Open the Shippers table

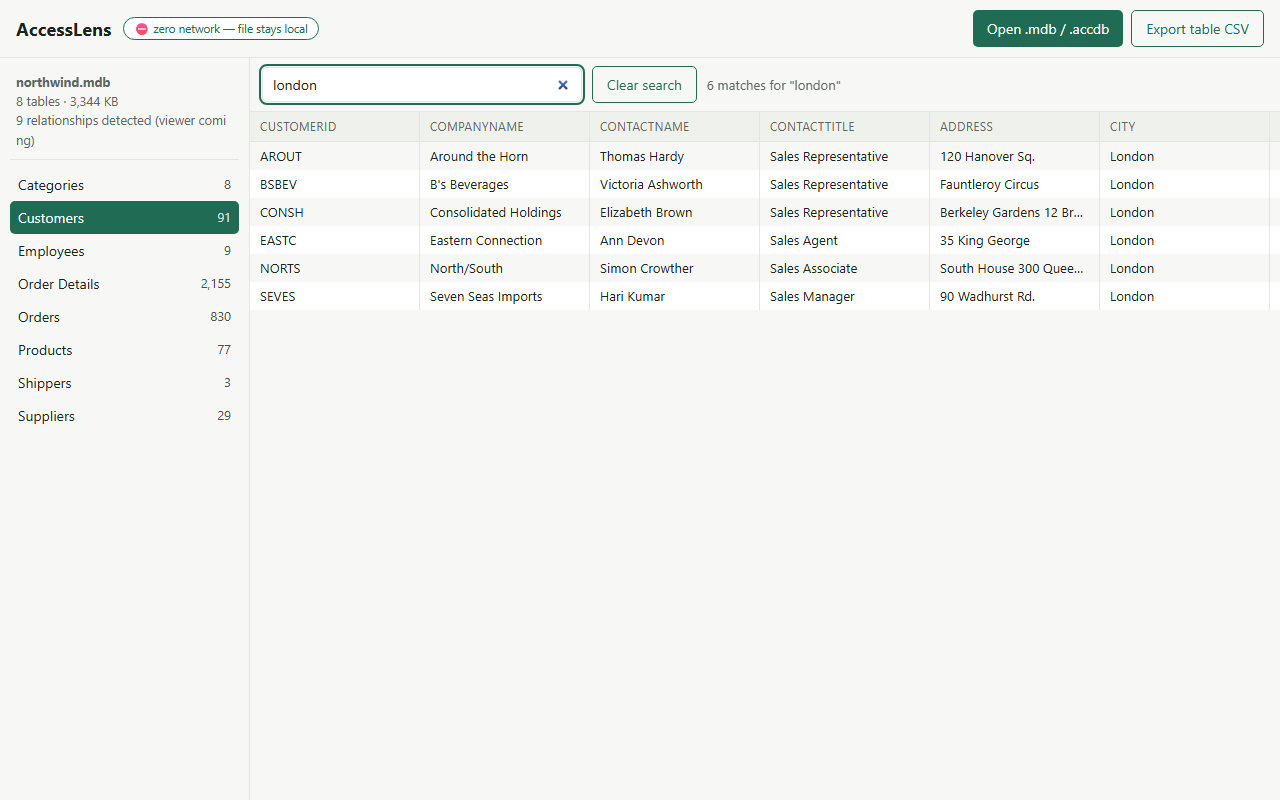124,383
